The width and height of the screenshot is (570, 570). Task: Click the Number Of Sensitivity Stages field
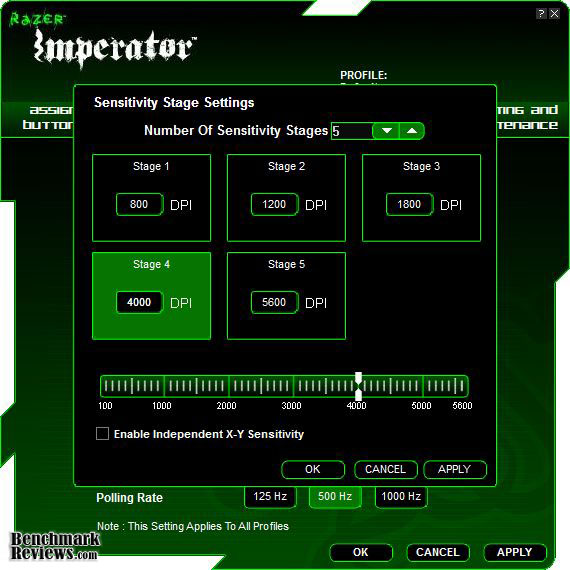click(x=352, y=131)
